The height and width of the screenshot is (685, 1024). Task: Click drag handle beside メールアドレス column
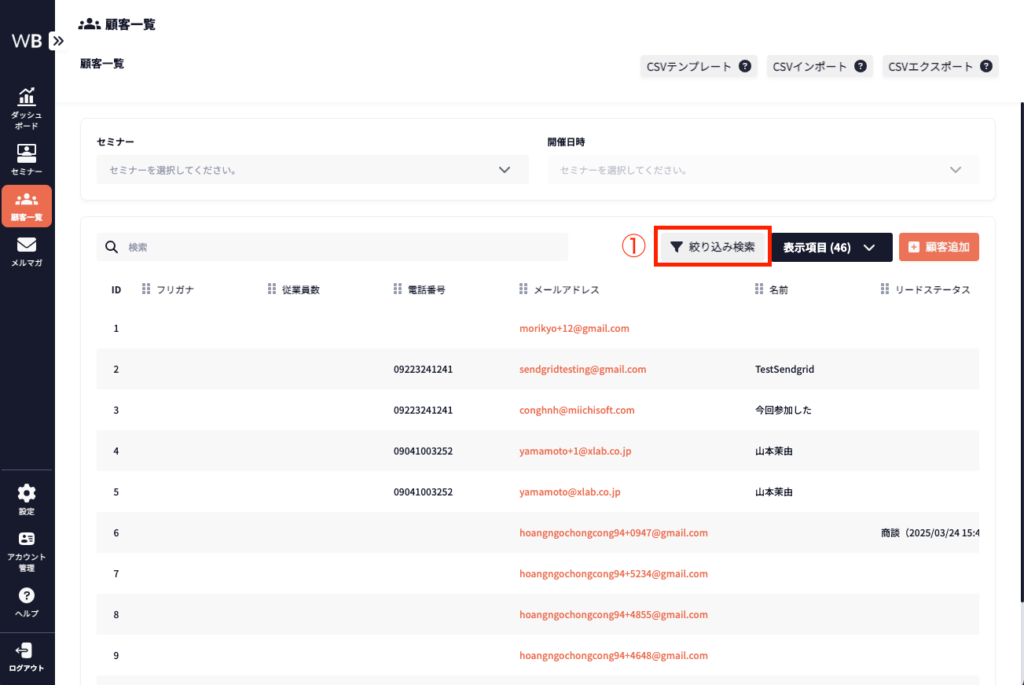(x=524, y=289)
